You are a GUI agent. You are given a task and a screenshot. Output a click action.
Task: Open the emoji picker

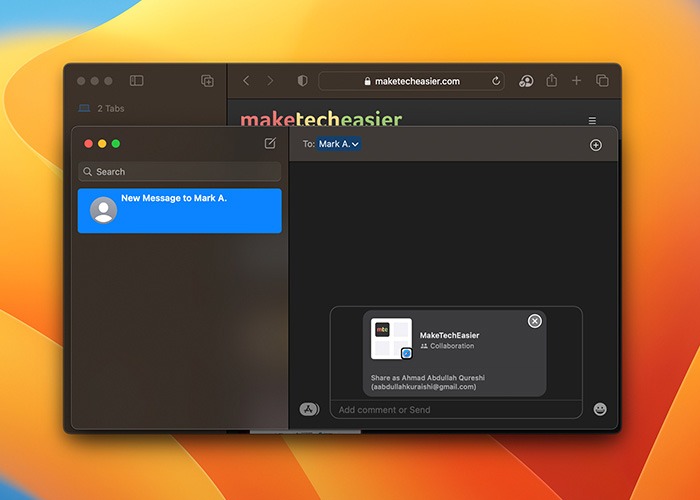click(x=600, y=409)
